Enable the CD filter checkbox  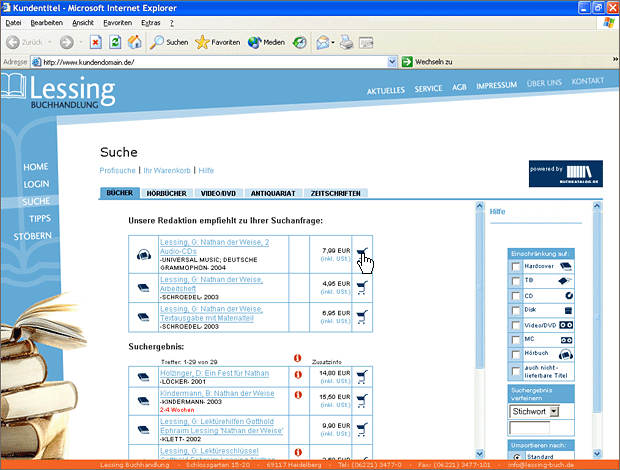516,296
